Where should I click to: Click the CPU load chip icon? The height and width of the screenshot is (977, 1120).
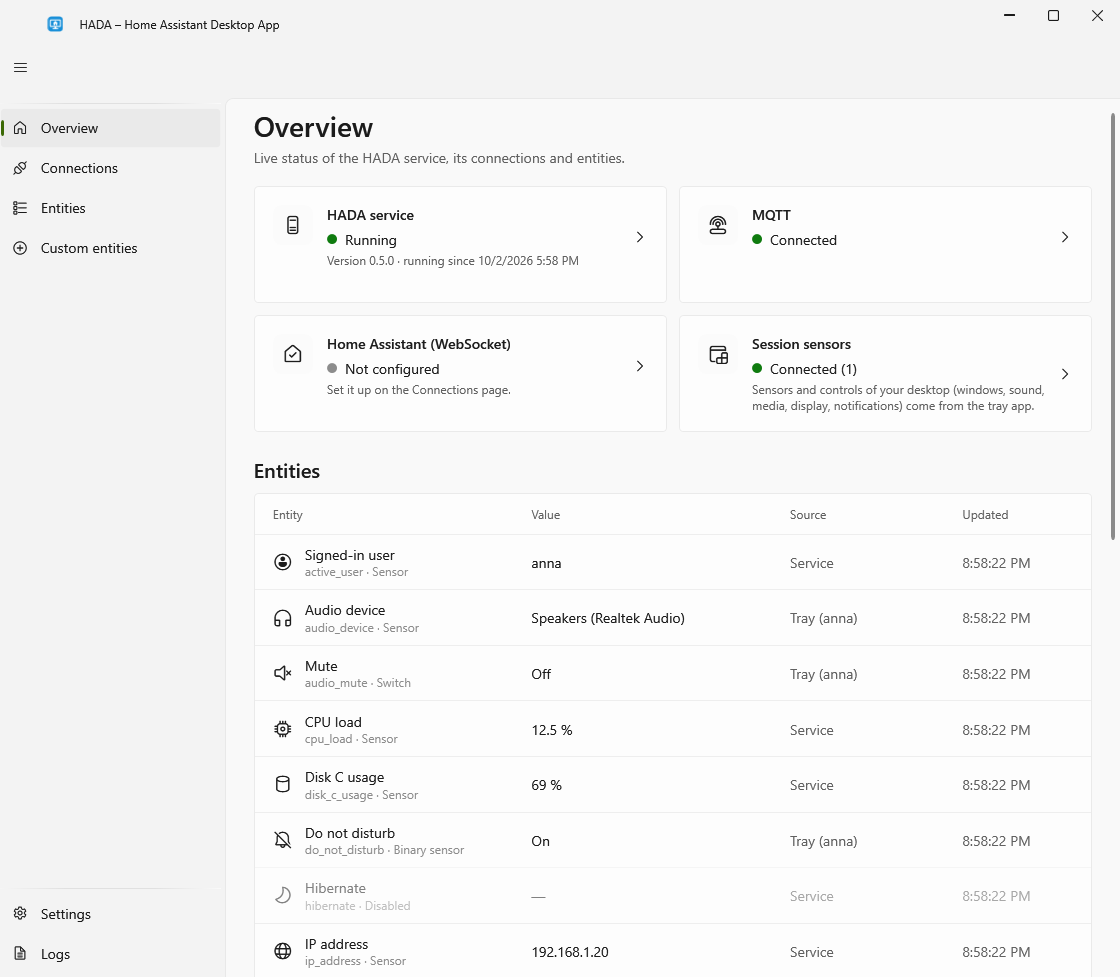(x=283, y=729)
